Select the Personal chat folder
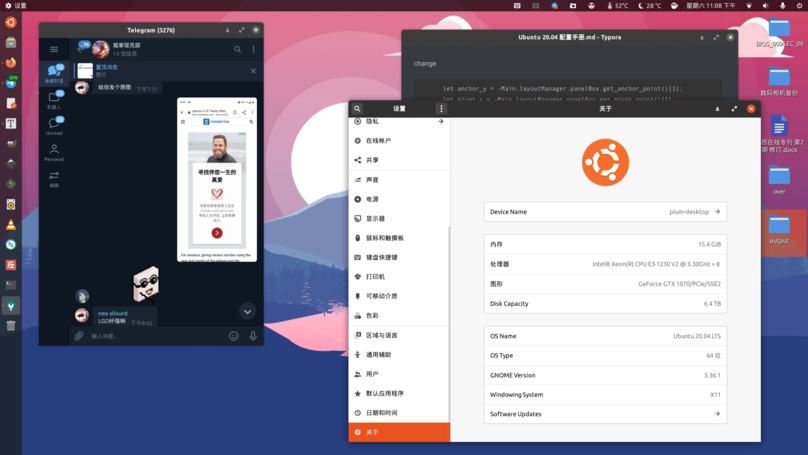Image resolution: width=808 pixels, height=455 pixels. [x=54, y=152]
